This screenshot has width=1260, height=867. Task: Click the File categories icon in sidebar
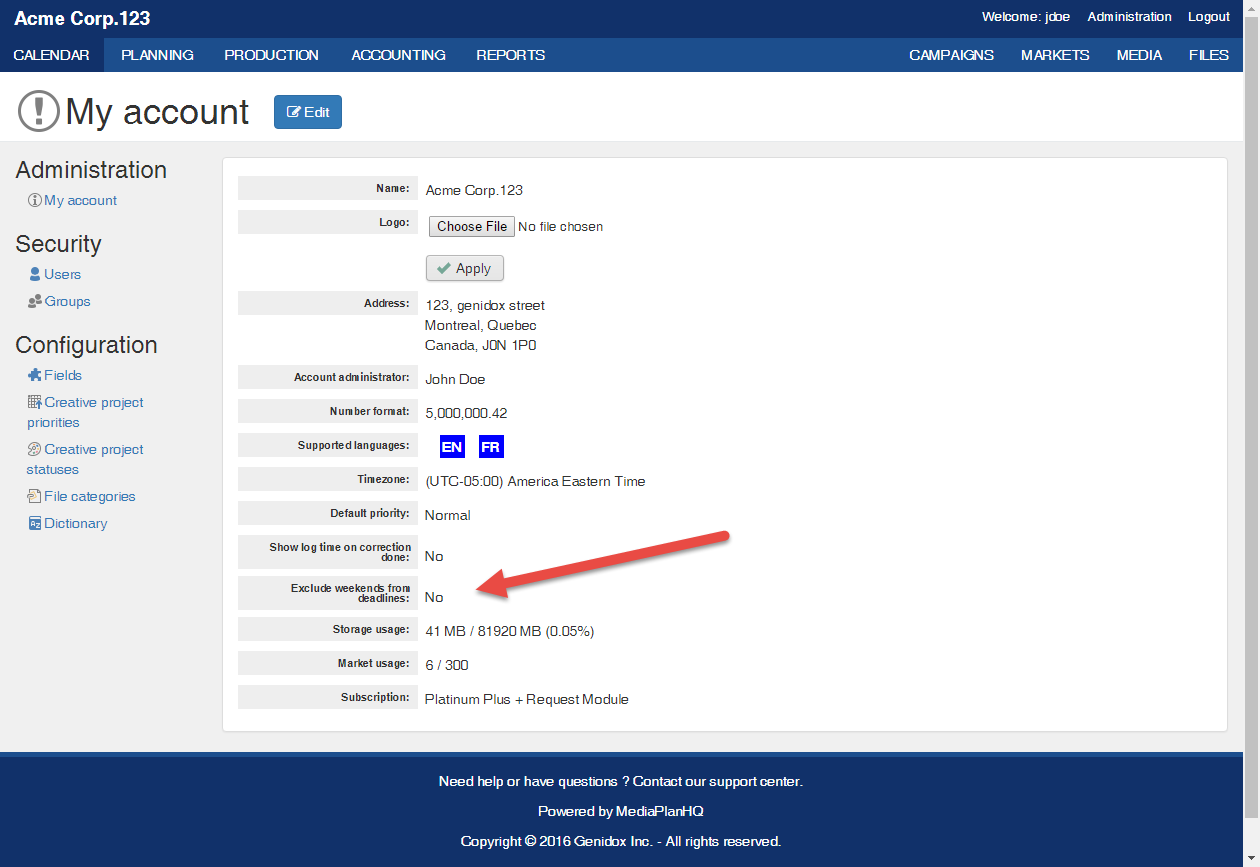click(35, 496)
